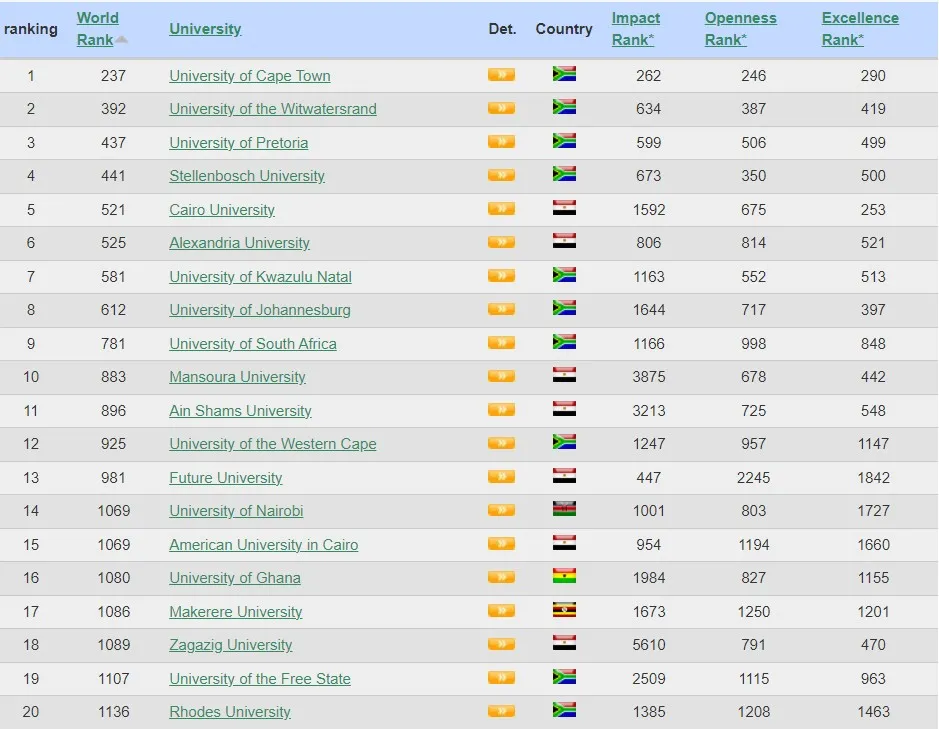Select excellence rank value 253

873,210
